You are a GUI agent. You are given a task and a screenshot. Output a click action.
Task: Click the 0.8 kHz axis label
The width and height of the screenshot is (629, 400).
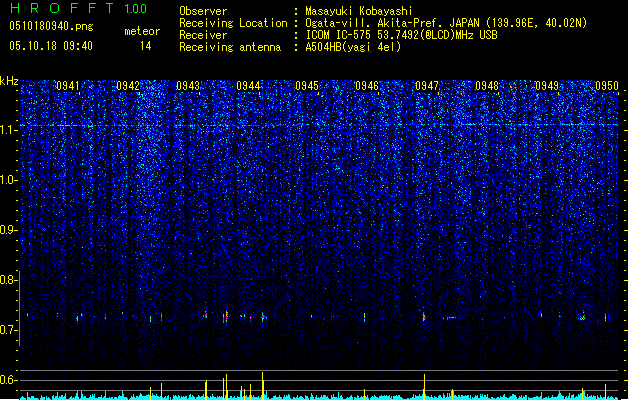9,280
